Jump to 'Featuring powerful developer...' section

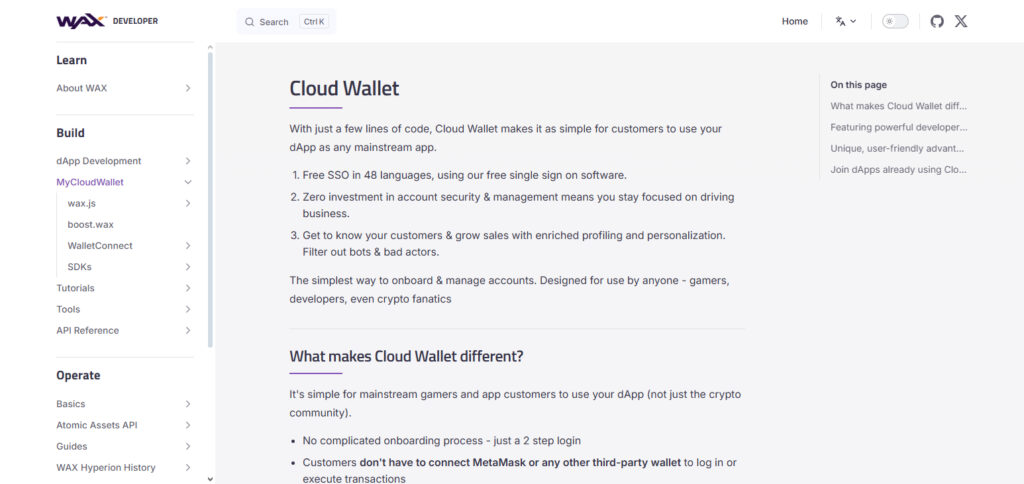pyautogui.click(x=899, y=127)
